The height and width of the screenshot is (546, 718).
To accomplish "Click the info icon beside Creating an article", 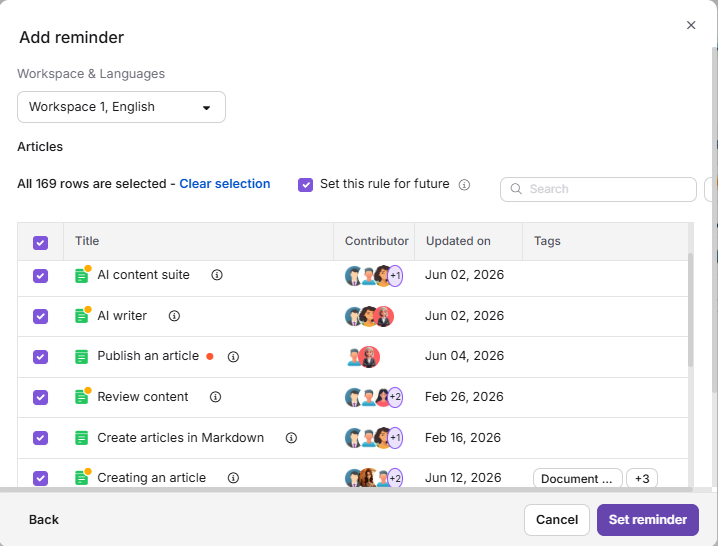I will [x=233, y=478].
